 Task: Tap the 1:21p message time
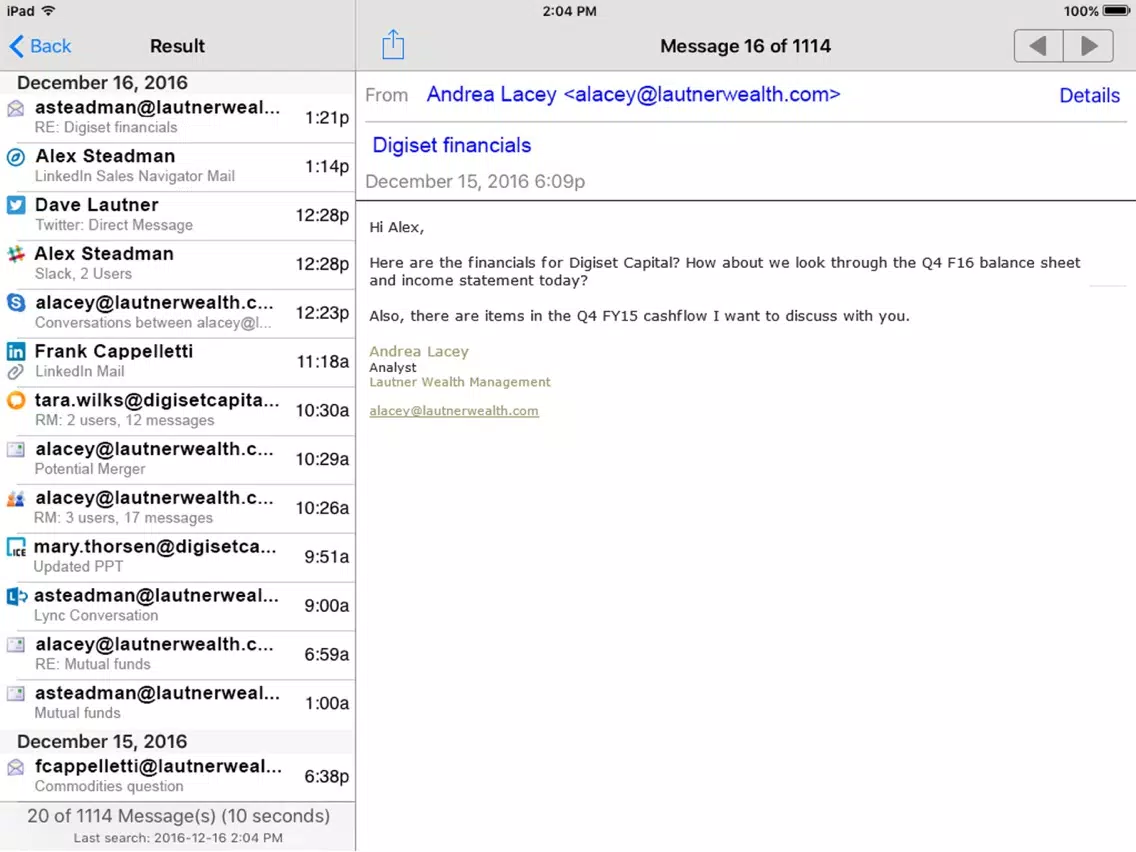[x=327, y=117]
